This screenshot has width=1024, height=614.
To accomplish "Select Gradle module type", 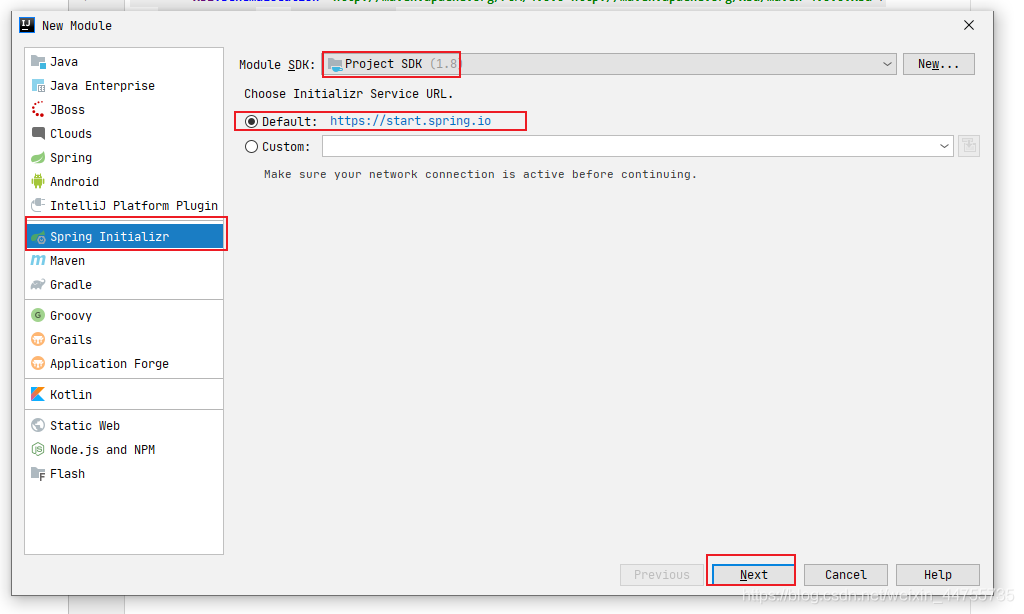I will [x=124, y=285].
